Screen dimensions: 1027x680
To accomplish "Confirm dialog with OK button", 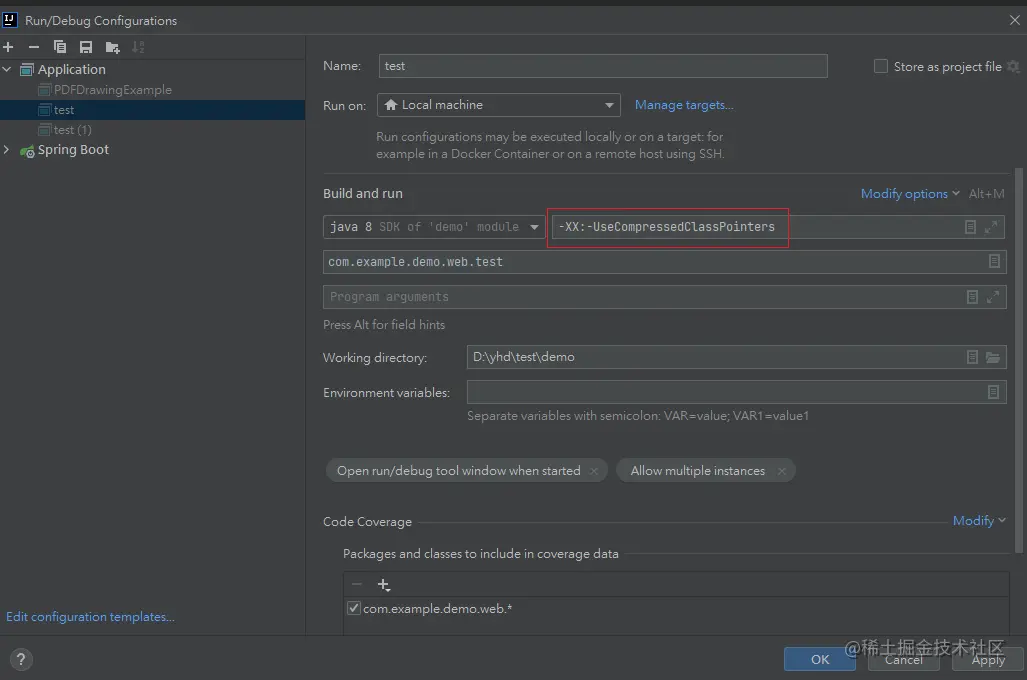I will pyautogui.click(x=819, y=659).
